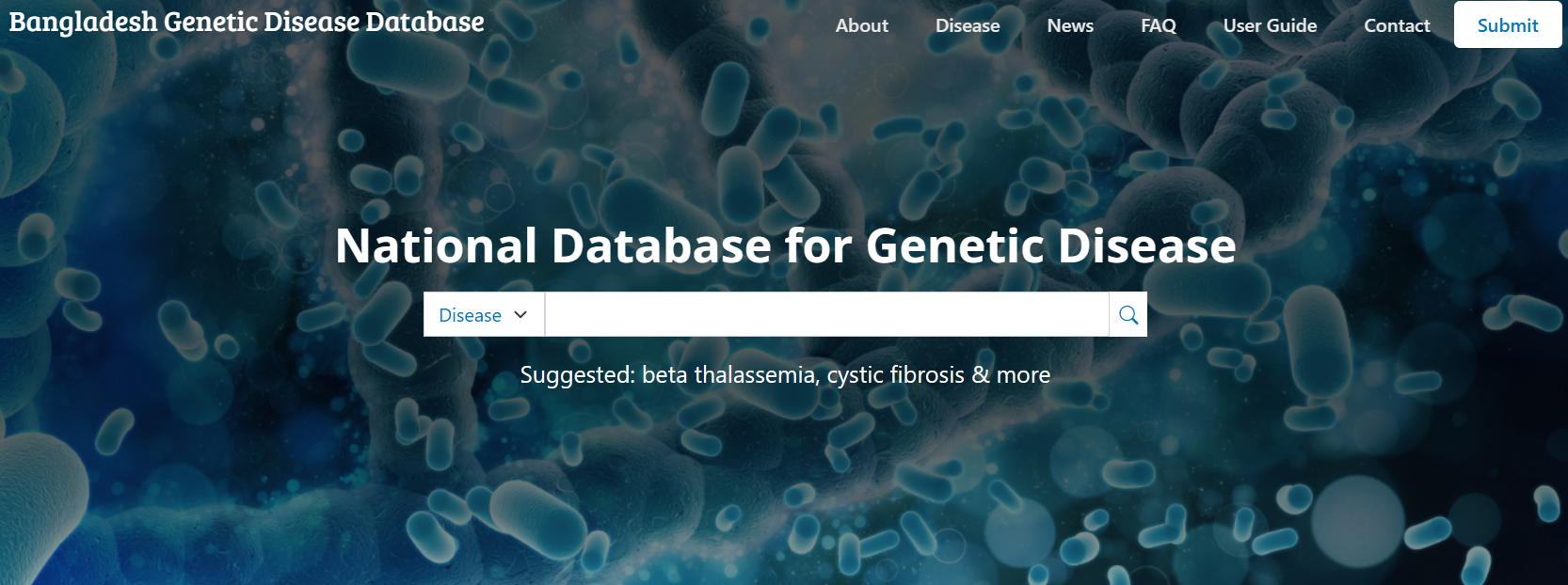Open the About menu item
Screen dimensions: 1568x585
pyautogui.click(x=861, y=26)
